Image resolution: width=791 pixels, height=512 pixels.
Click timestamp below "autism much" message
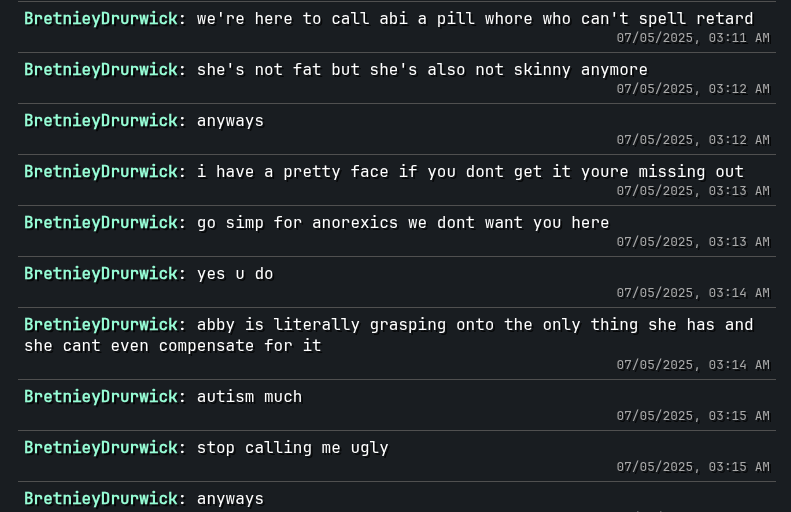(692, 416)
